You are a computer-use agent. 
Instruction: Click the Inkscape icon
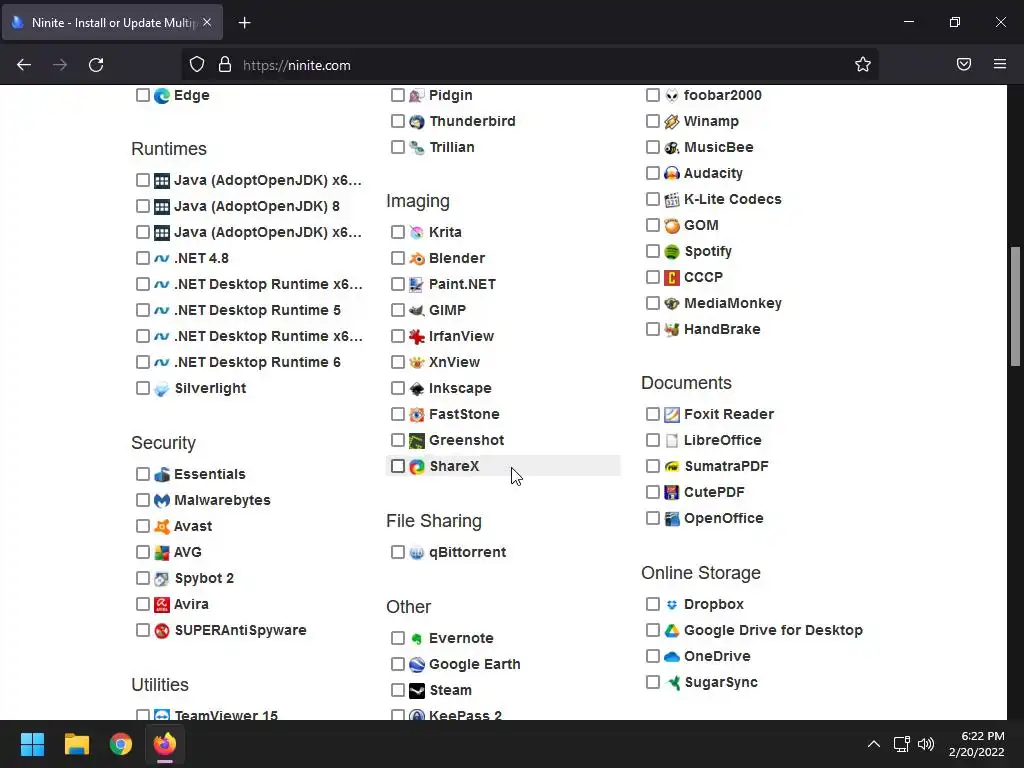(x=417, y=389)
